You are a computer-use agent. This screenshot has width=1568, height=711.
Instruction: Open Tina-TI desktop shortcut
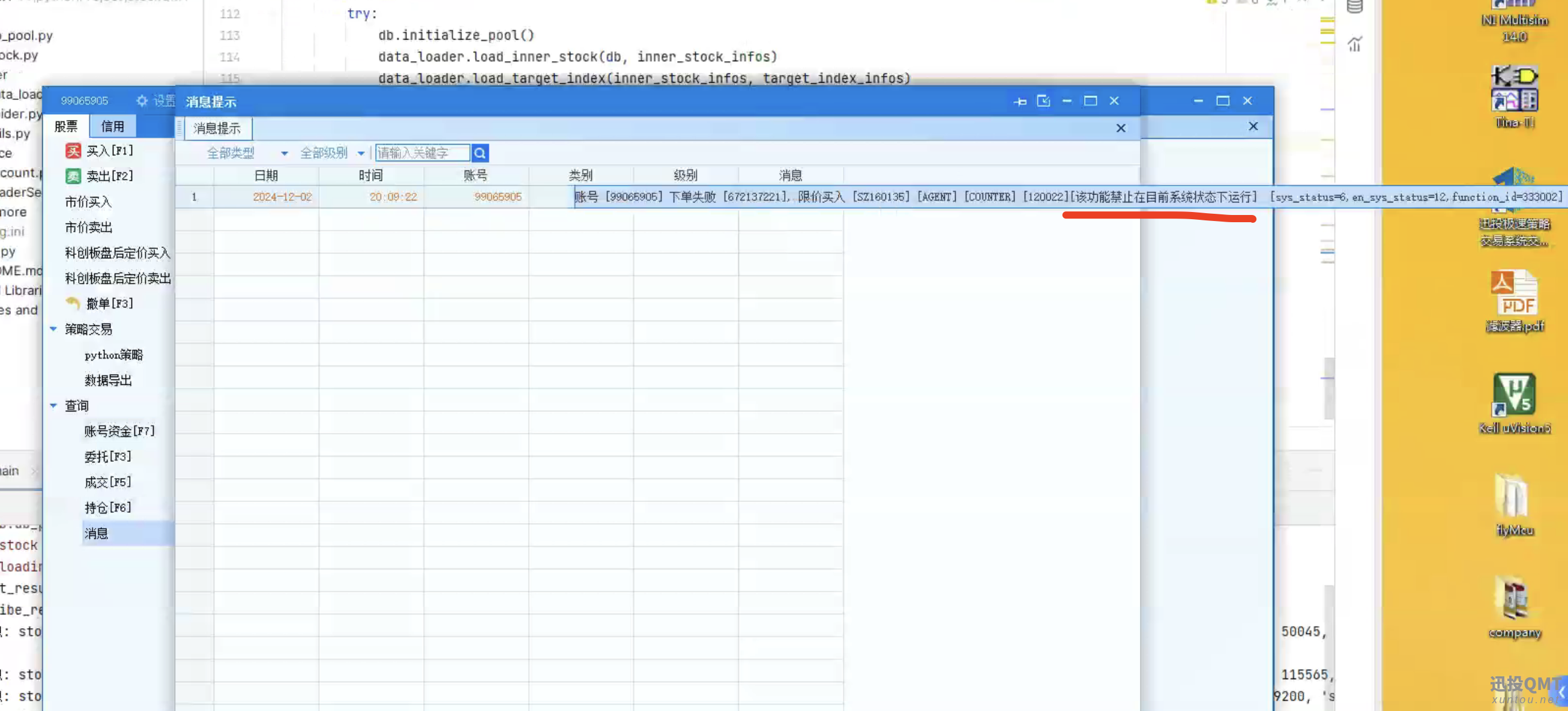click(1515, 96)
